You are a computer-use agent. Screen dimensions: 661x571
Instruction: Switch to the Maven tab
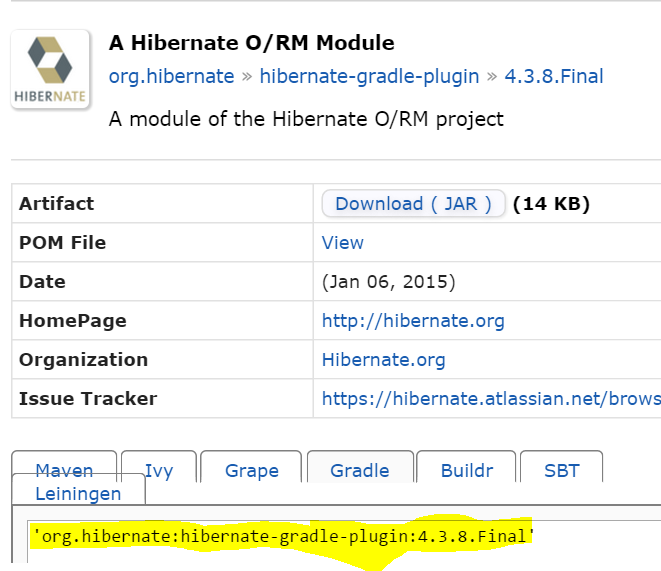[x=64, y=464]
